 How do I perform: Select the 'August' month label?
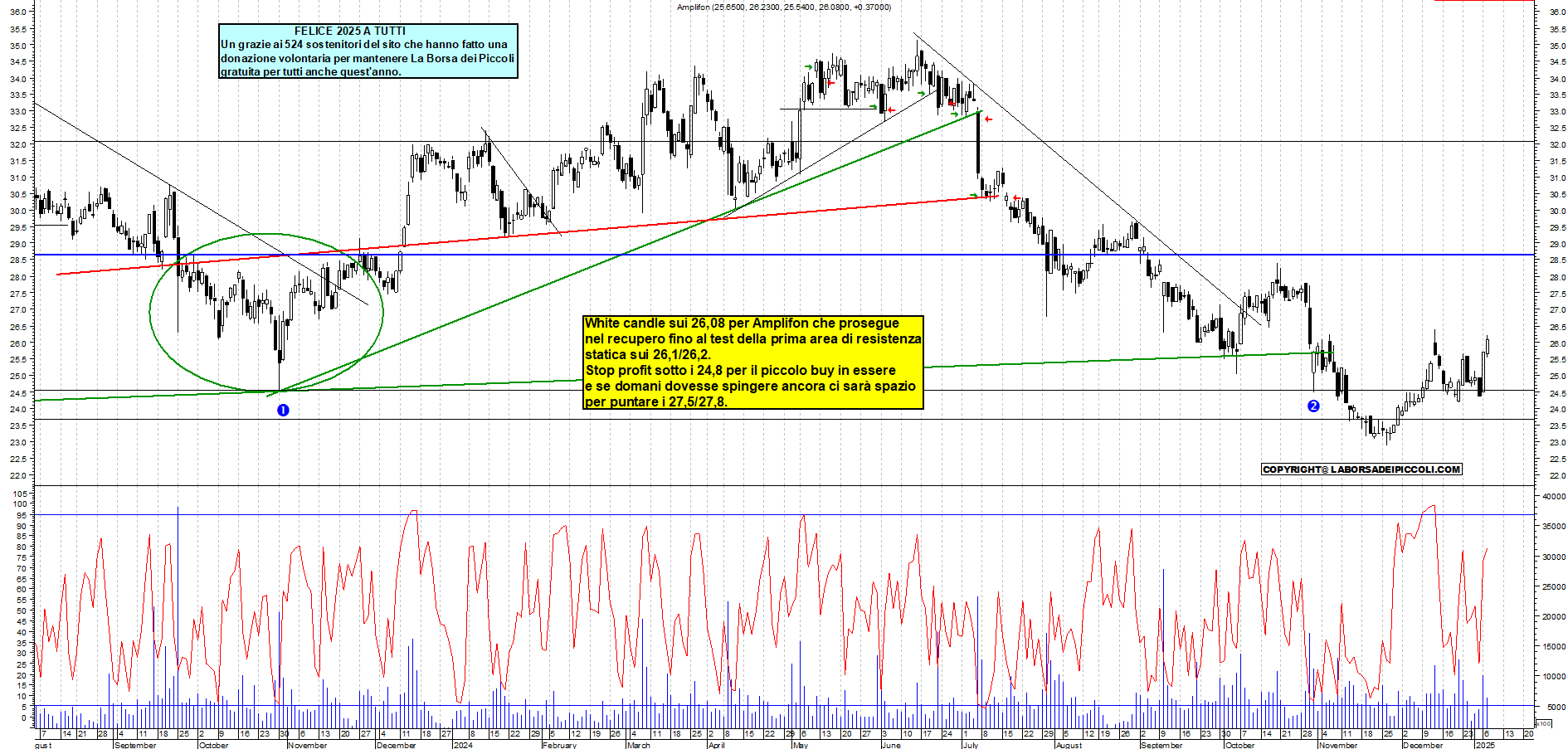[x=1069, y=745]
